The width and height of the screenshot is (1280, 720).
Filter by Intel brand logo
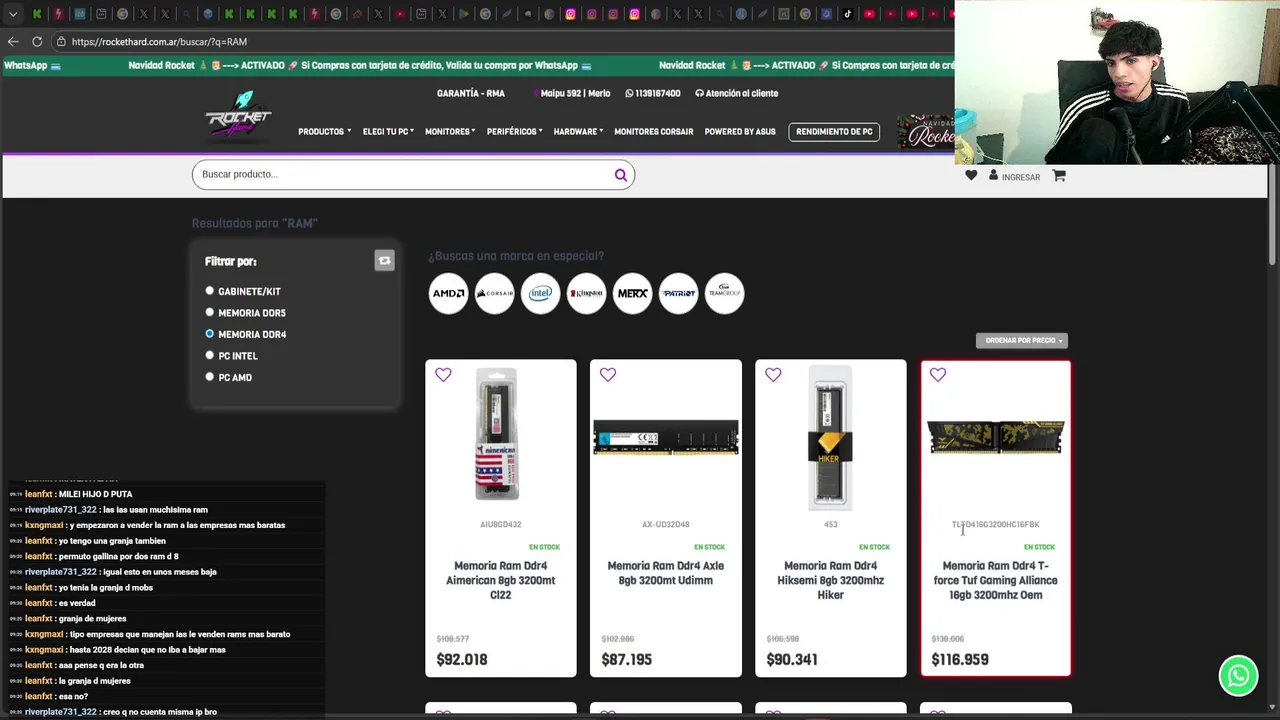(540, 293)
